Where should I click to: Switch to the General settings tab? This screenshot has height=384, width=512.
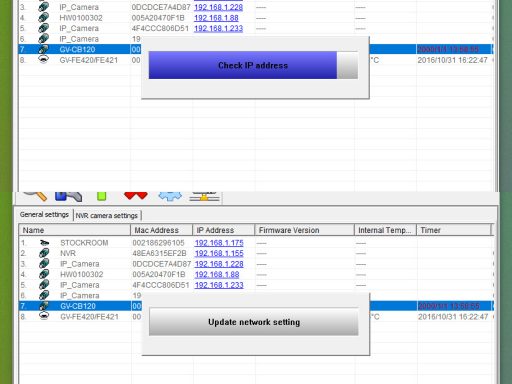click(44, 215)
